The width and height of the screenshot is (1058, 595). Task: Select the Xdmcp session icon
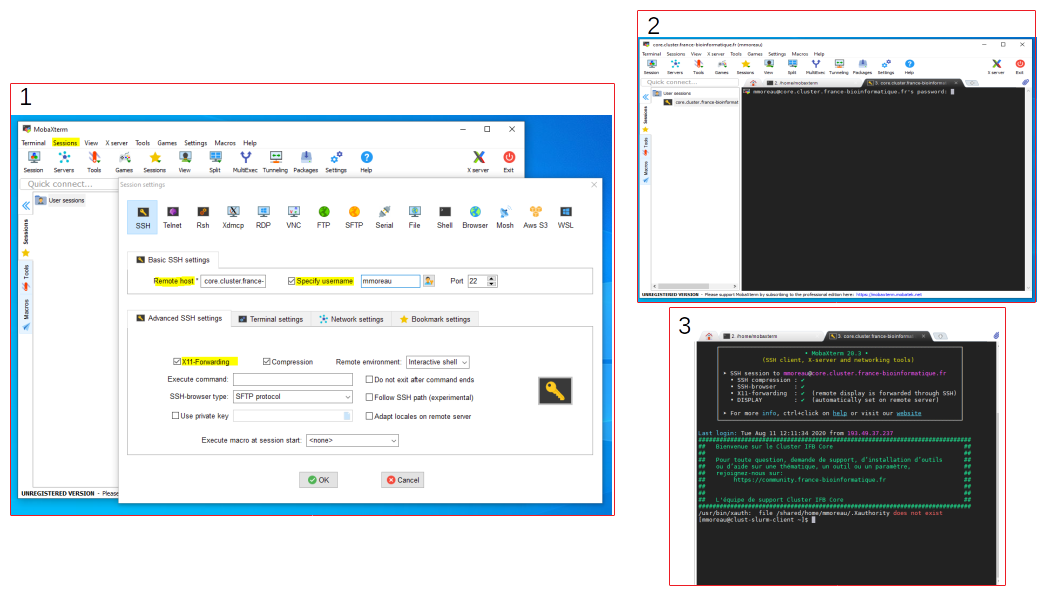click(233, 217)
